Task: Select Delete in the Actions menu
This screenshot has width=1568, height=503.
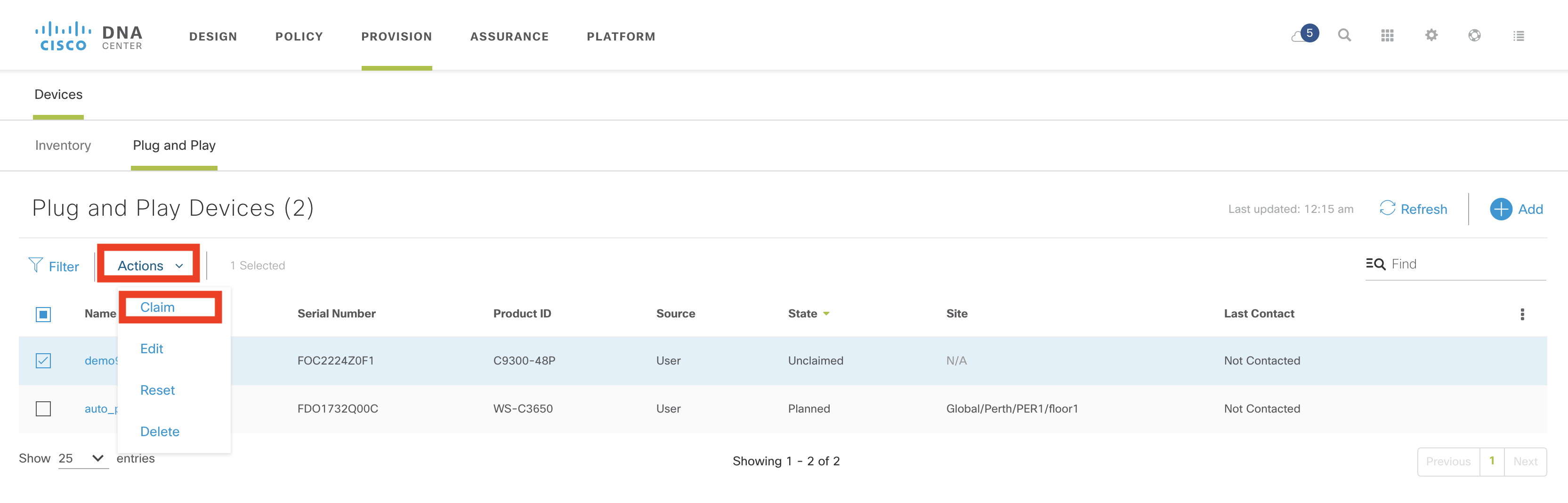Action: point(160,432)
